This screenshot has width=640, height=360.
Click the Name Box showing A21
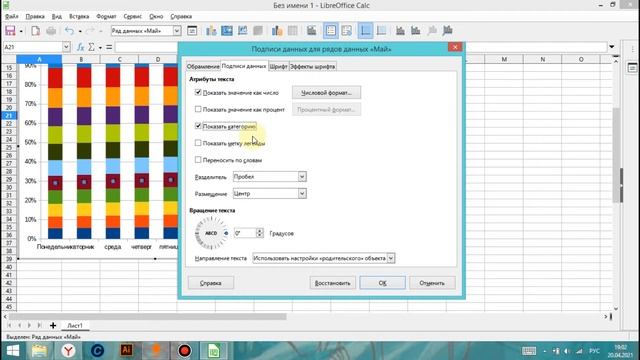[x=33, y=47]
